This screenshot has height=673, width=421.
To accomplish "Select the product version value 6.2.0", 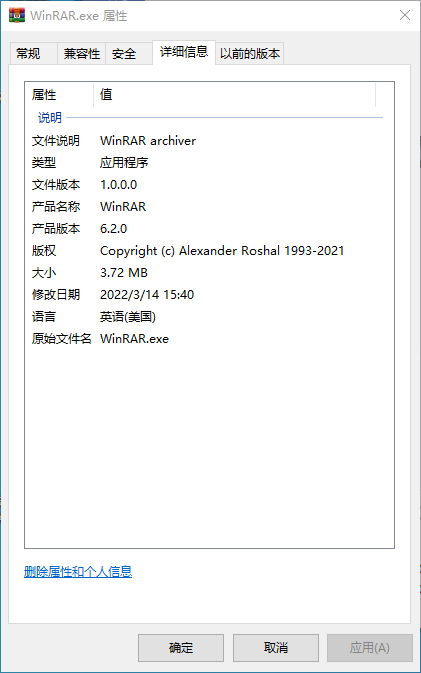I will click(114, 229).
